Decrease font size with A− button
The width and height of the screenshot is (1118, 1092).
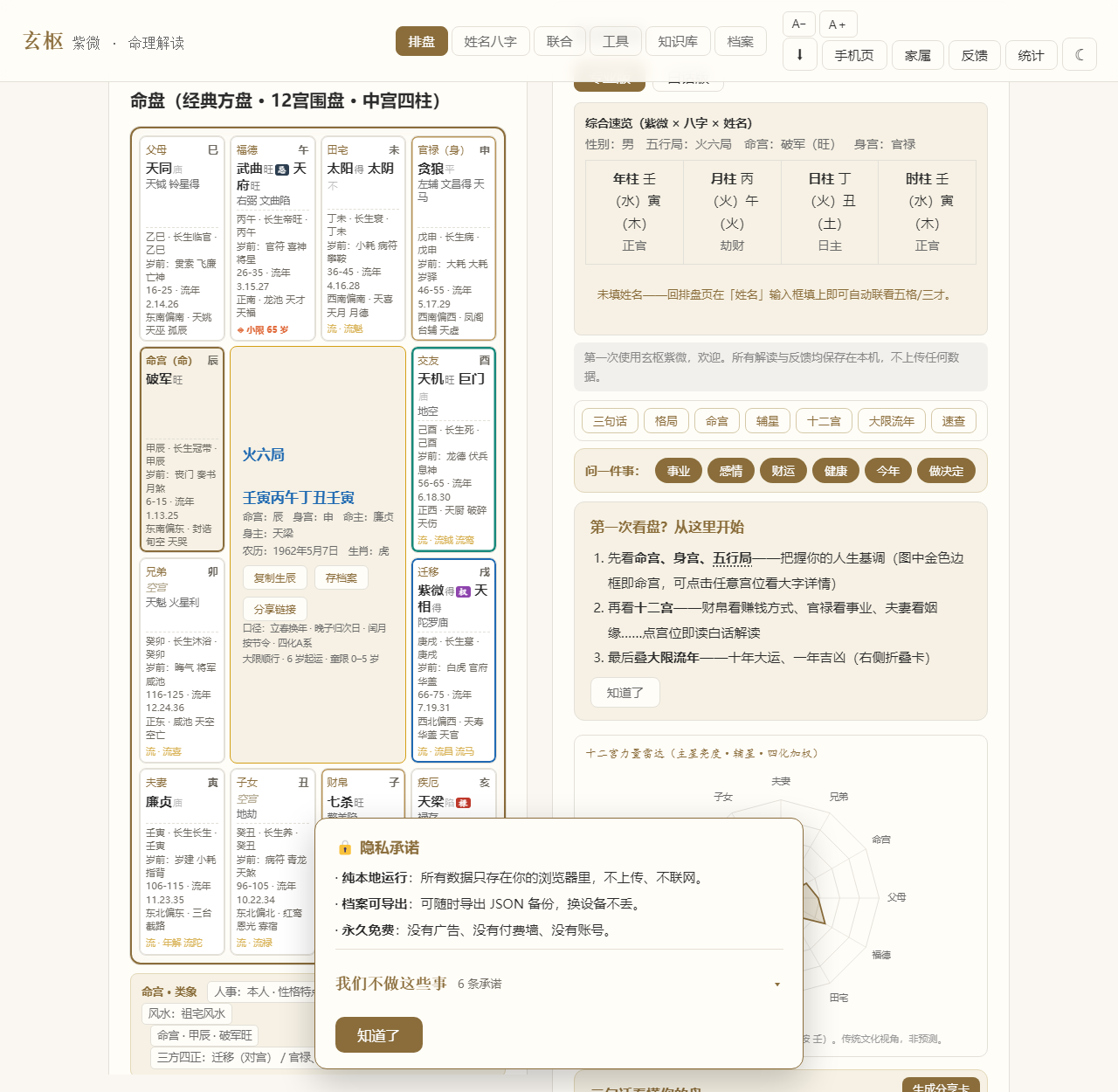click(x=799, y=24)
